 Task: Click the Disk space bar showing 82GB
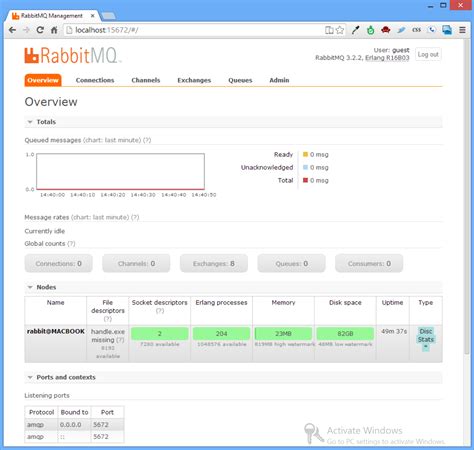[345, 333]
